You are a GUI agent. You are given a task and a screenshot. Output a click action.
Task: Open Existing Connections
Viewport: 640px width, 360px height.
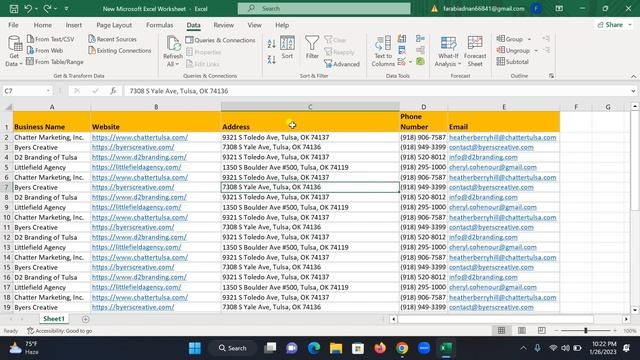(120, 51)
